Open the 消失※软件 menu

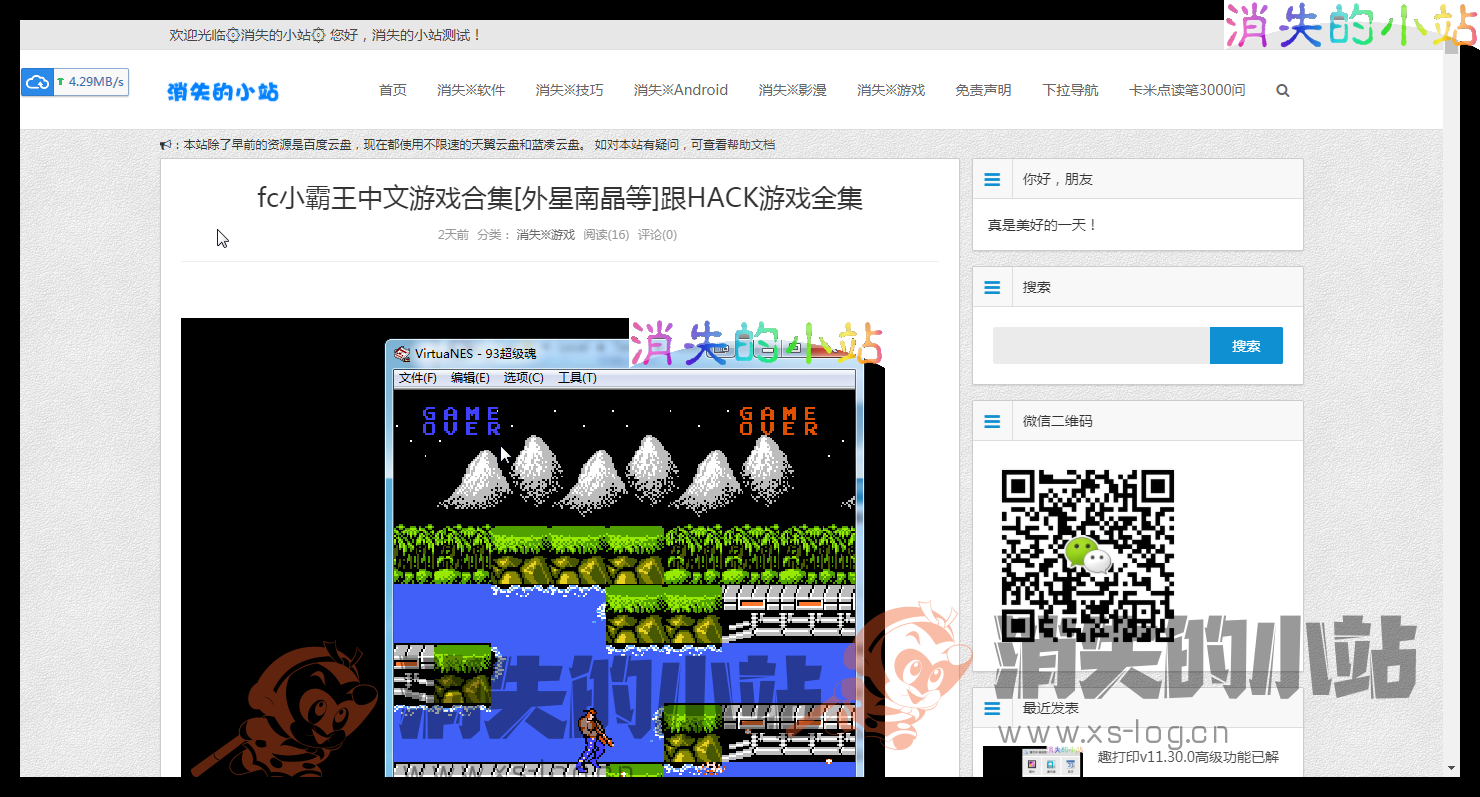pyautogui.click(x=471, y=90)
